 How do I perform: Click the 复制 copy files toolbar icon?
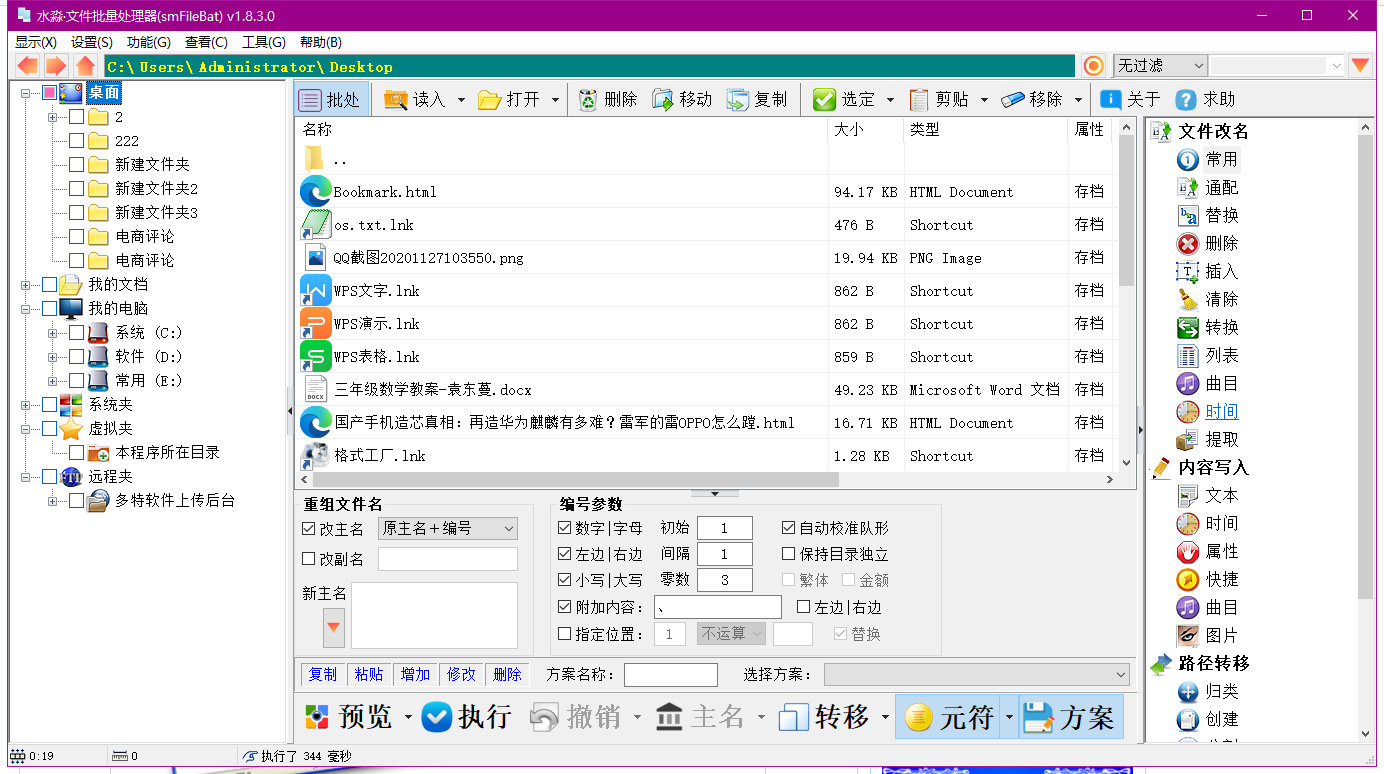click(738, 99)
